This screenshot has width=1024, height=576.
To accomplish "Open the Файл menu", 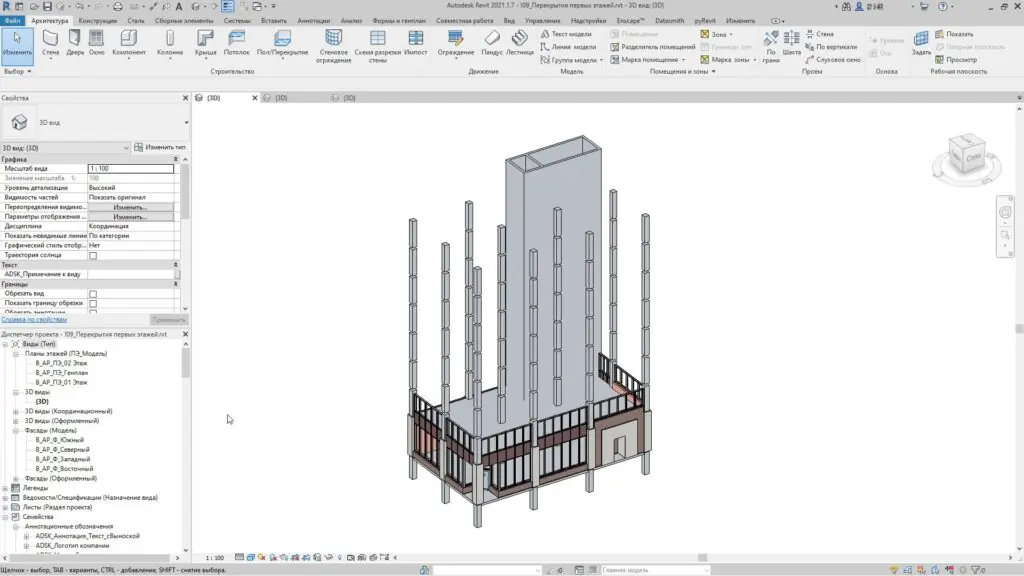I will [13, 20].
